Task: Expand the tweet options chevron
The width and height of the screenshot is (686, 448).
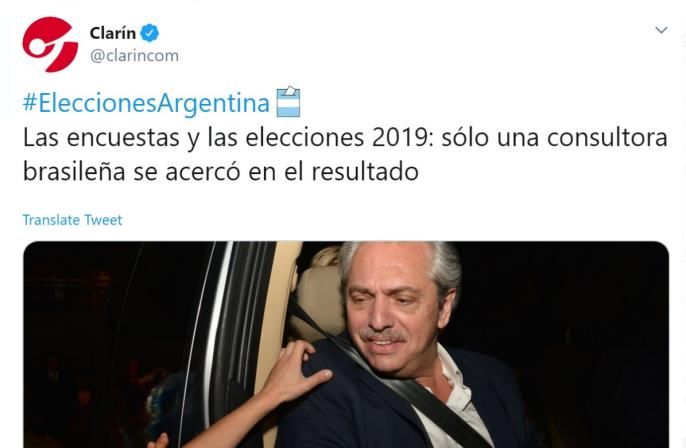Action: click(661, 30)
